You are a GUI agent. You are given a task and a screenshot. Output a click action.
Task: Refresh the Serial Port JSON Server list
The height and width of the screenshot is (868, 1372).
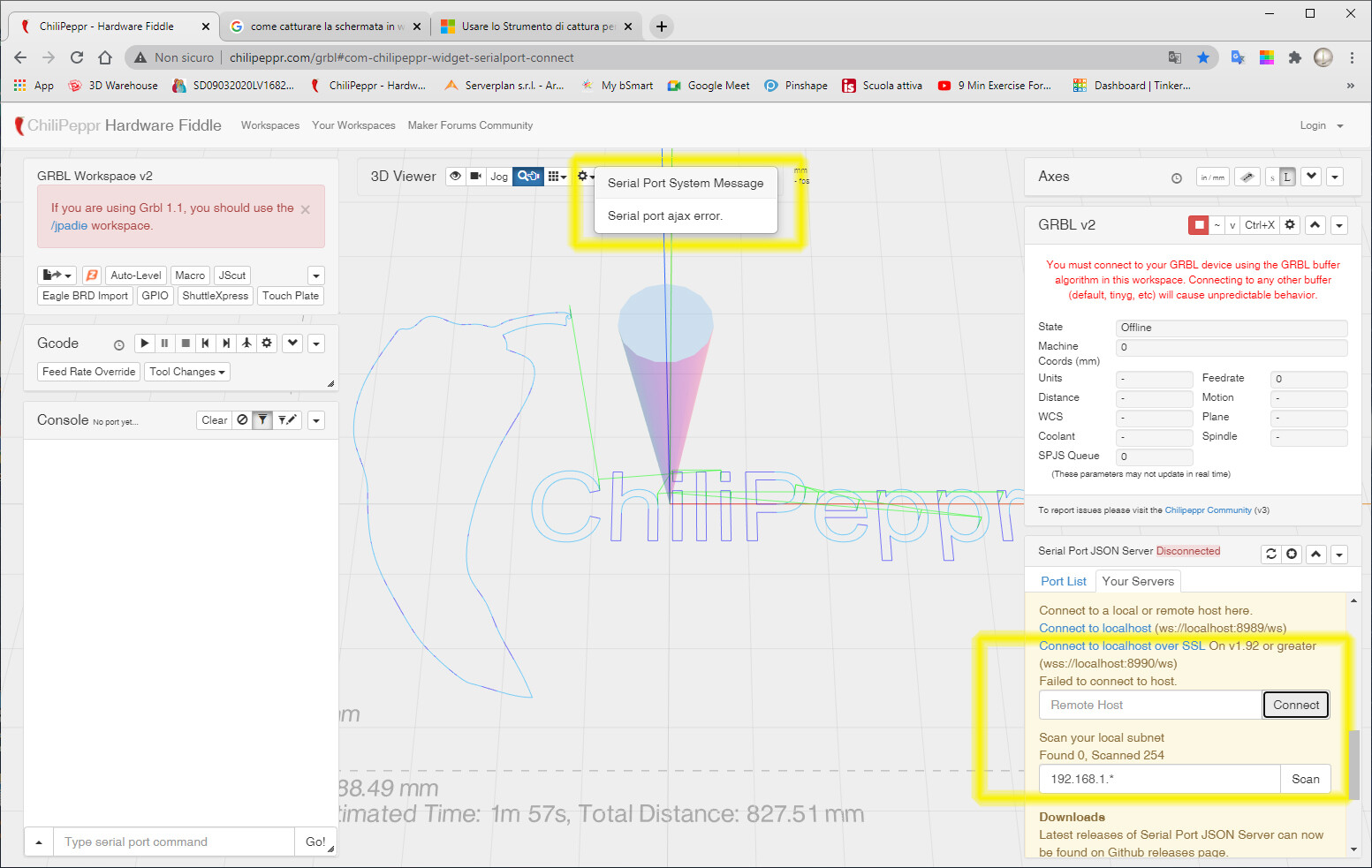1271,554
